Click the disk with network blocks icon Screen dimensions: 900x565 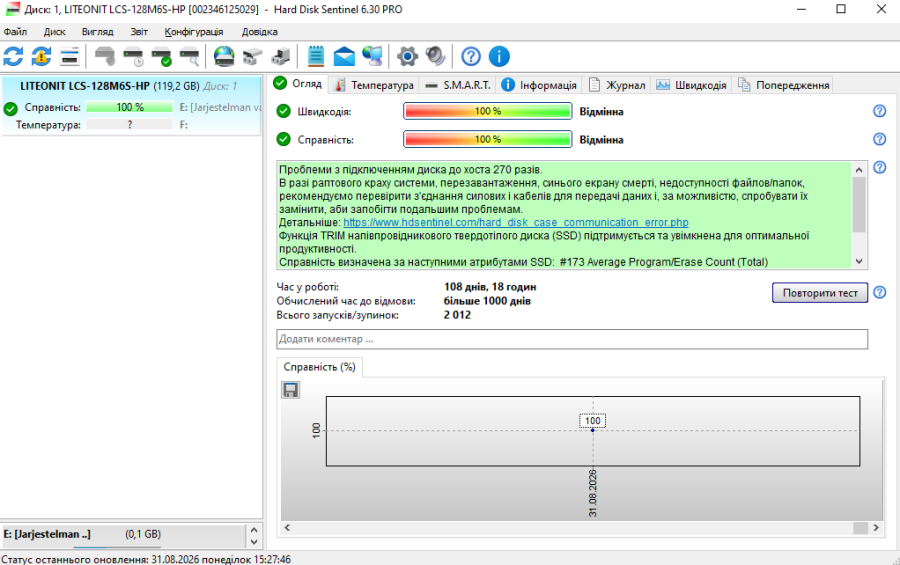[252, 56]
